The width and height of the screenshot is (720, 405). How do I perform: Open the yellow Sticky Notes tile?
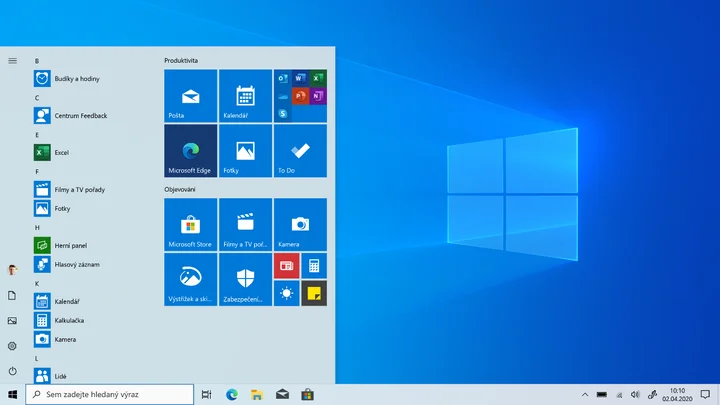click(x=314, y=293)
